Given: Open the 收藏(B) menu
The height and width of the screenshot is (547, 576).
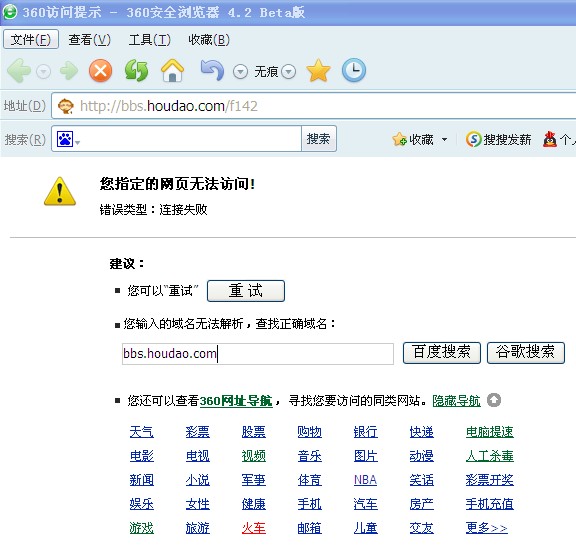Looking at the screenshot, I should click(209, 40).
